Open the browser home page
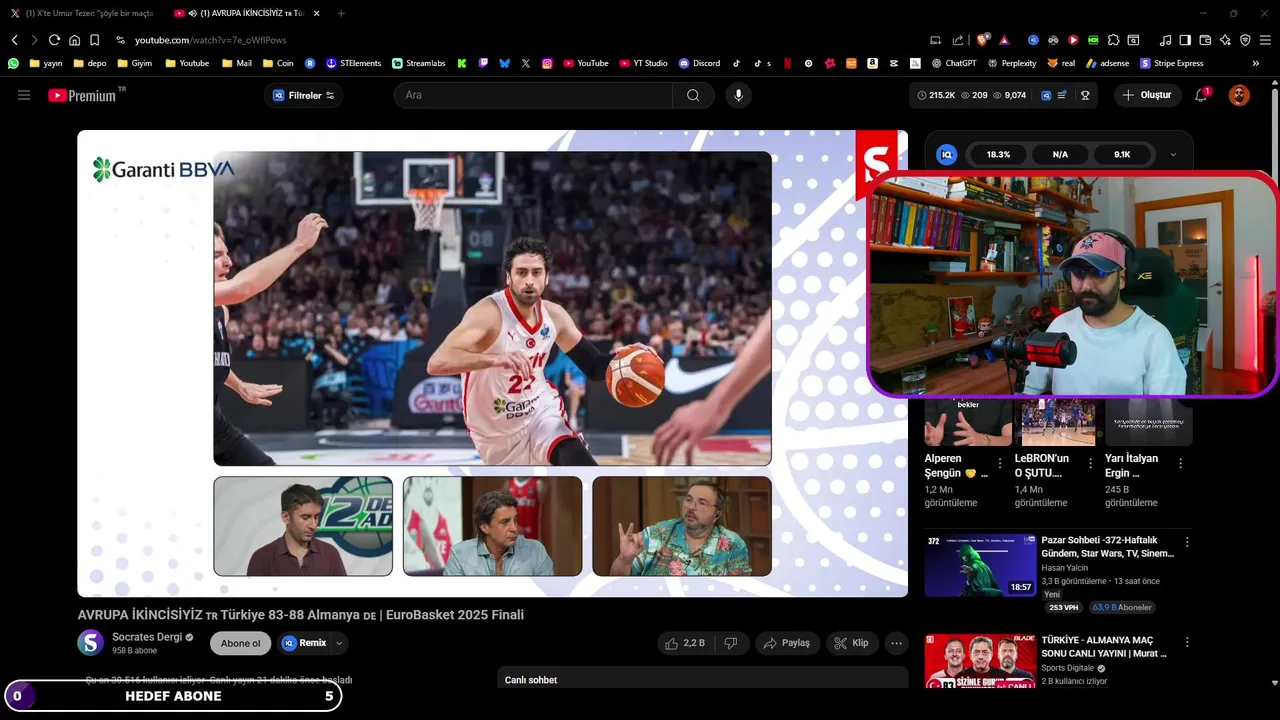 (74, 40)
